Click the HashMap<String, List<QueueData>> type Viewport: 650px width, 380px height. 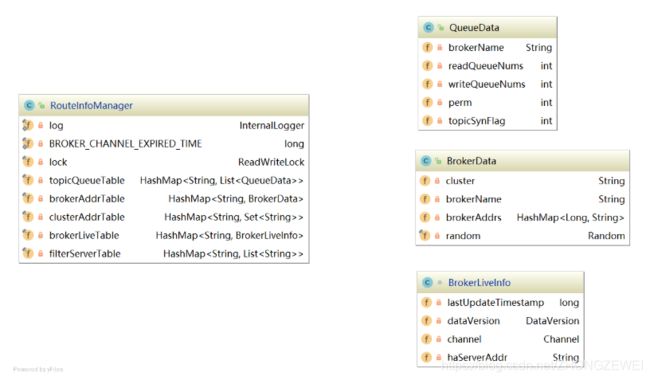(x=221, y=180)
